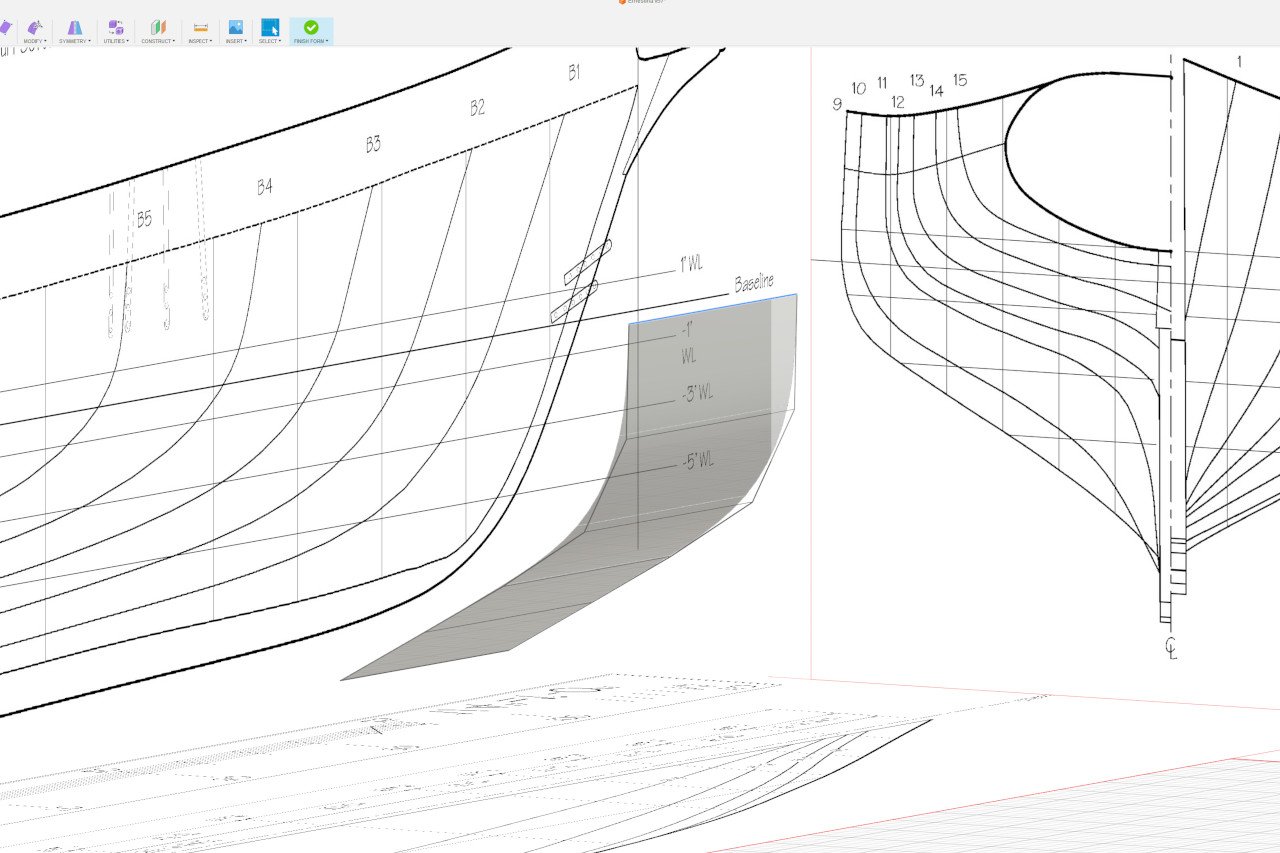Click station number 15 in body plan

(960, 80)
